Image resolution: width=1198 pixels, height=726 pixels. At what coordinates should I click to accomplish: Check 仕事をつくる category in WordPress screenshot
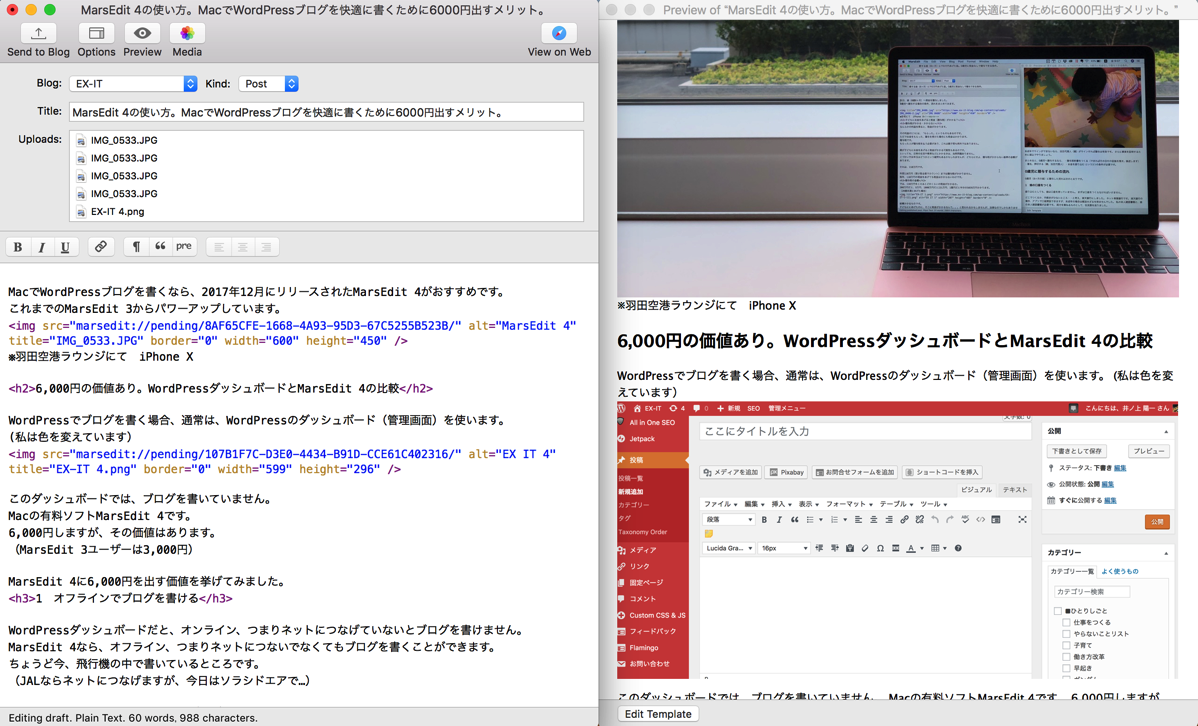pyautogui.click(x=1067, y=622)
